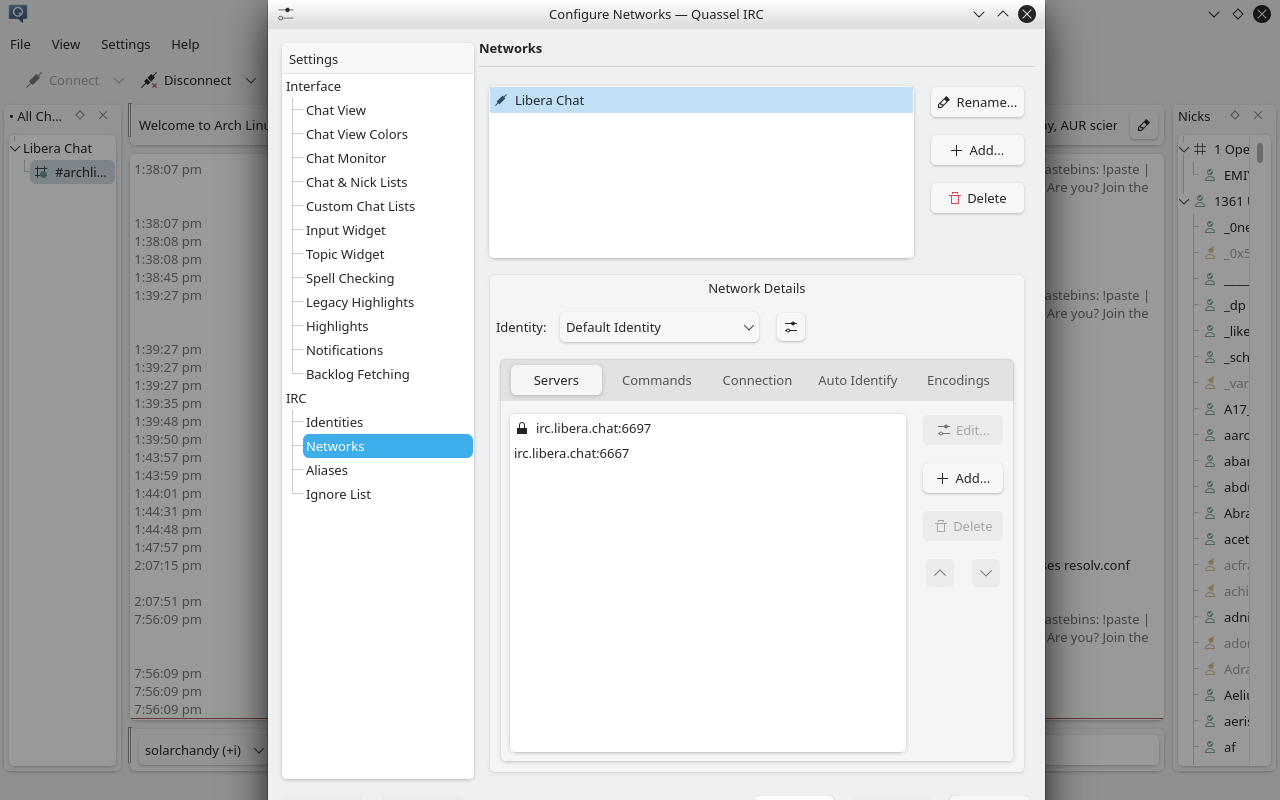Move server up with the up arrow button
Image resolution: width=1280 pixels, height=800 pixels.
pyautogui.click(x=940, y=573)
